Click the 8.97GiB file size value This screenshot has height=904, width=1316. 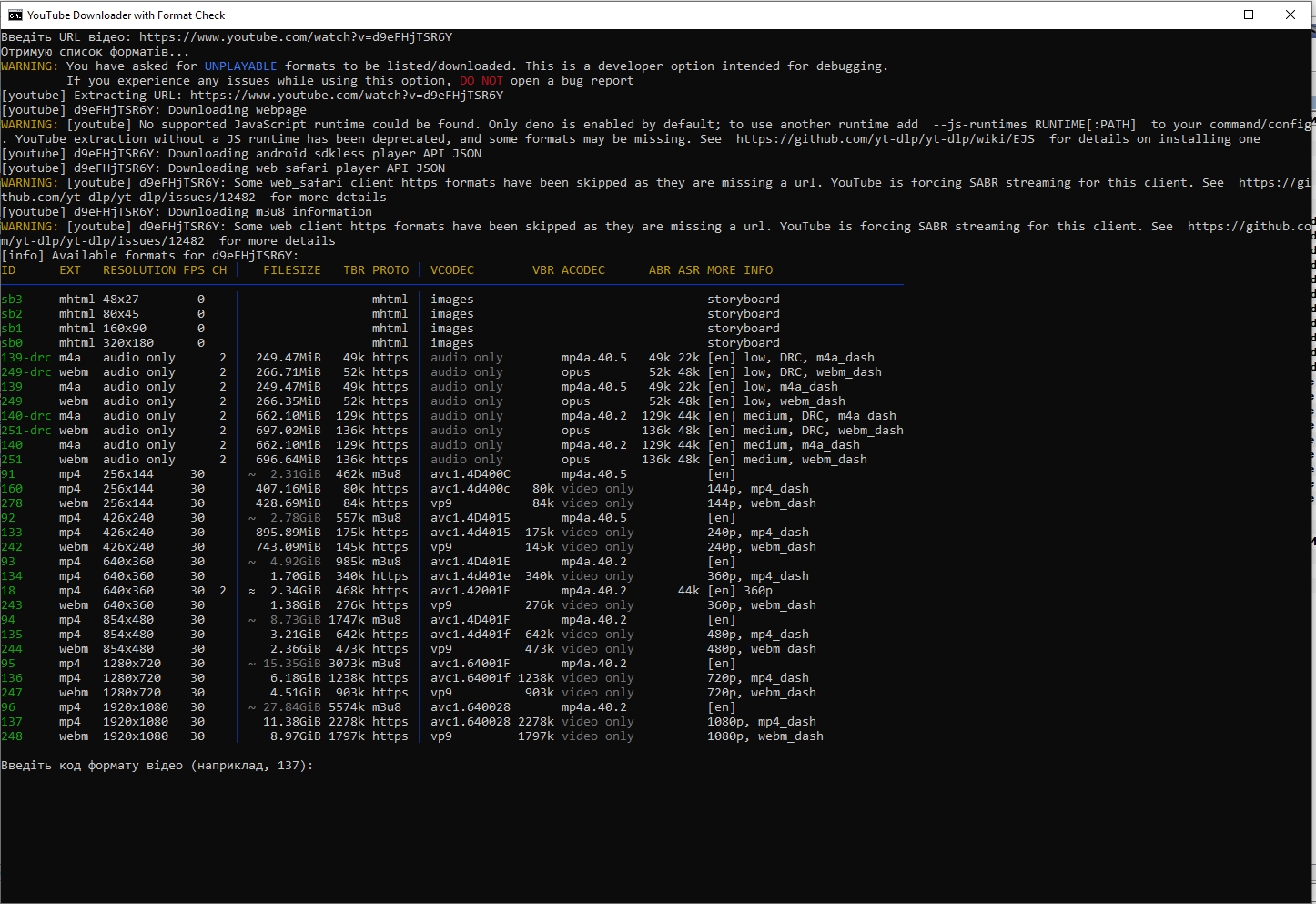point(296,736)
